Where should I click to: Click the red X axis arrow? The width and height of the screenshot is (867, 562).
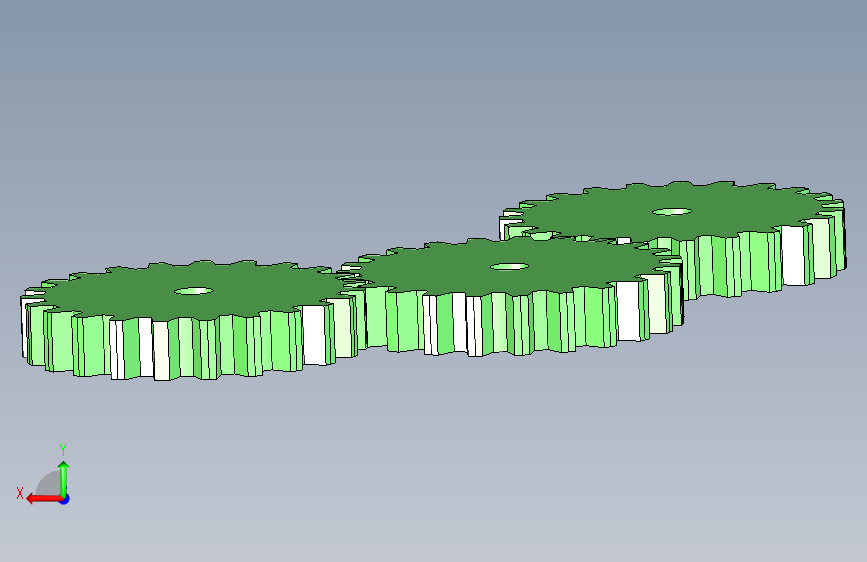click(x=43, y=499)
